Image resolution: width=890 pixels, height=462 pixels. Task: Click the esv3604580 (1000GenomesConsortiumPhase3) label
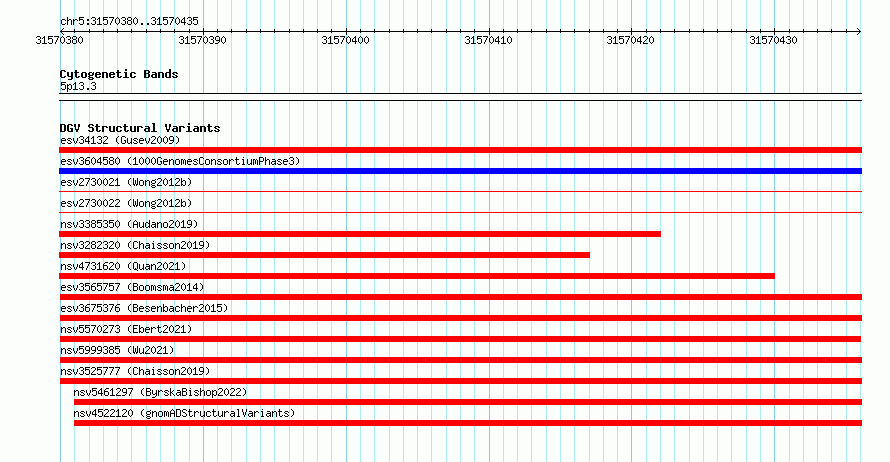click(180, 161)
